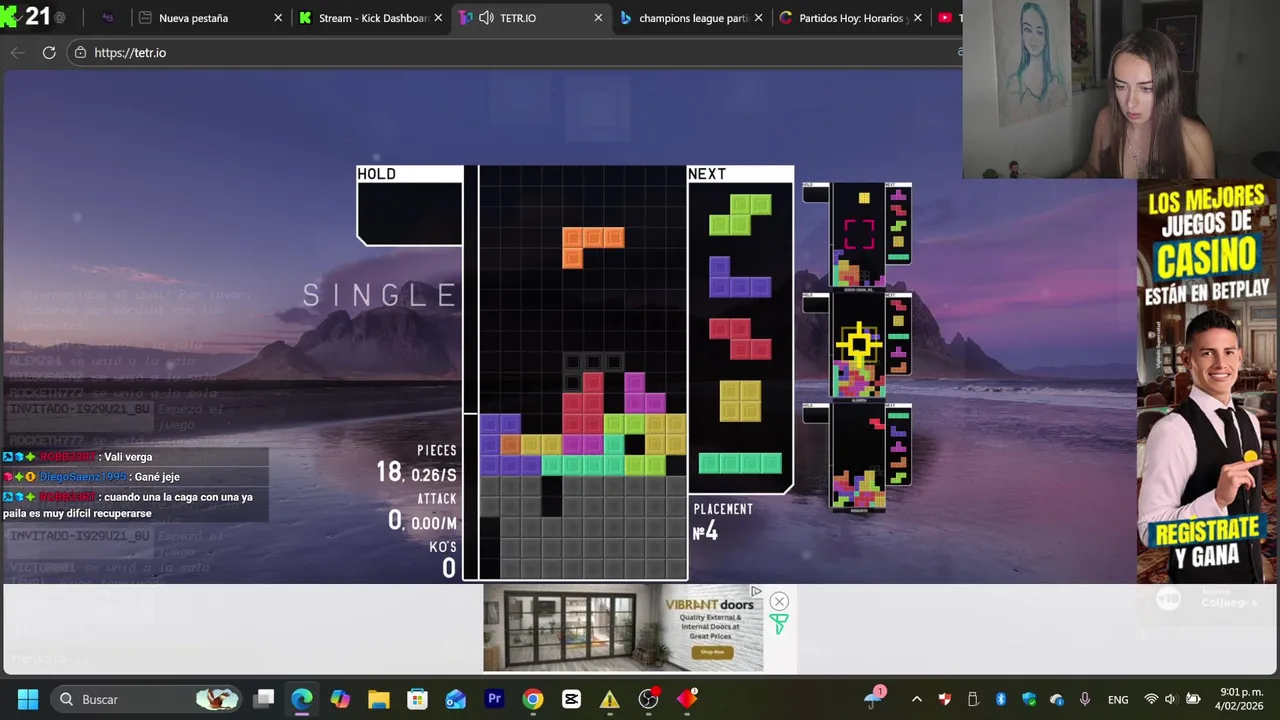Mute the TETR.IO tab audio icon
Screen dimensions: 1280x720
(x=486, y=18)
